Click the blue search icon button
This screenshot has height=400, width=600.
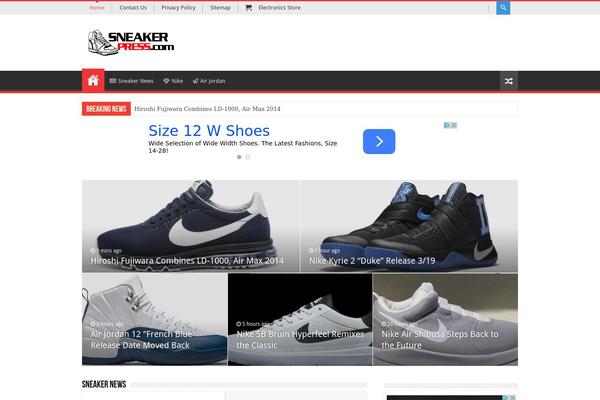503,8
